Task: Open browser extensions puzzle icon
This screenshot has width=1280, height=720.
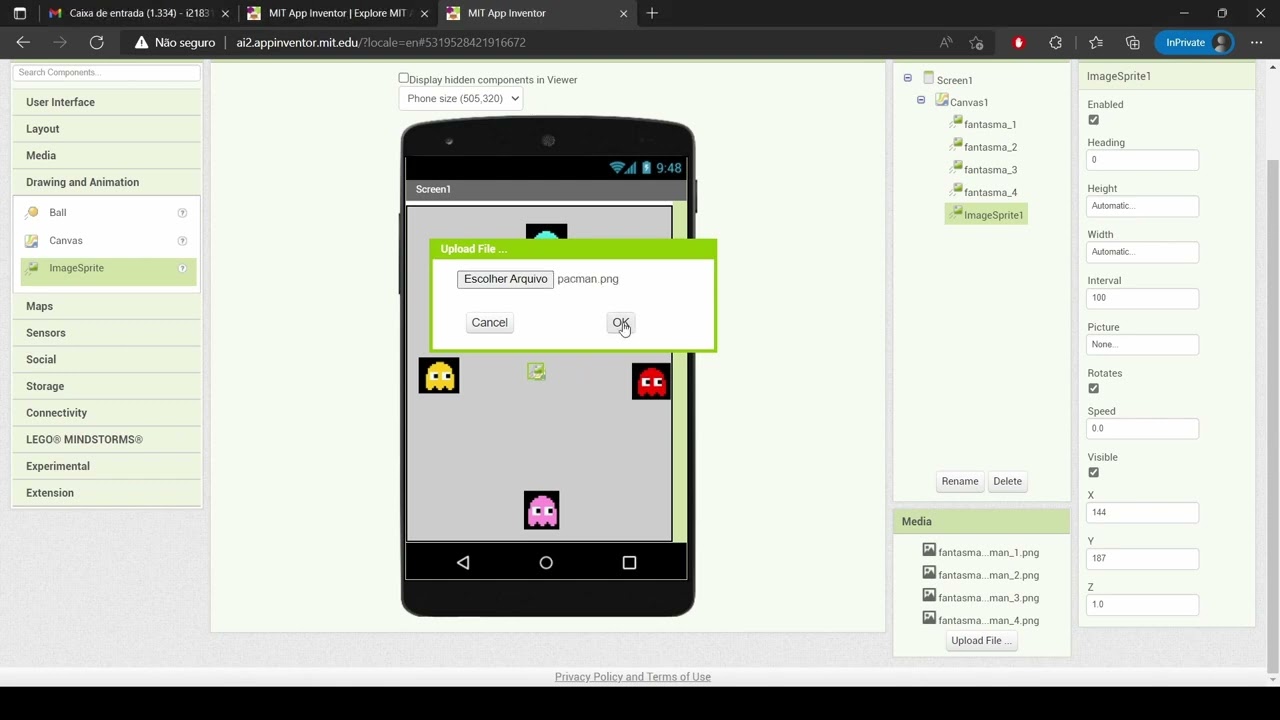Action: click(x=1055, y=42)
